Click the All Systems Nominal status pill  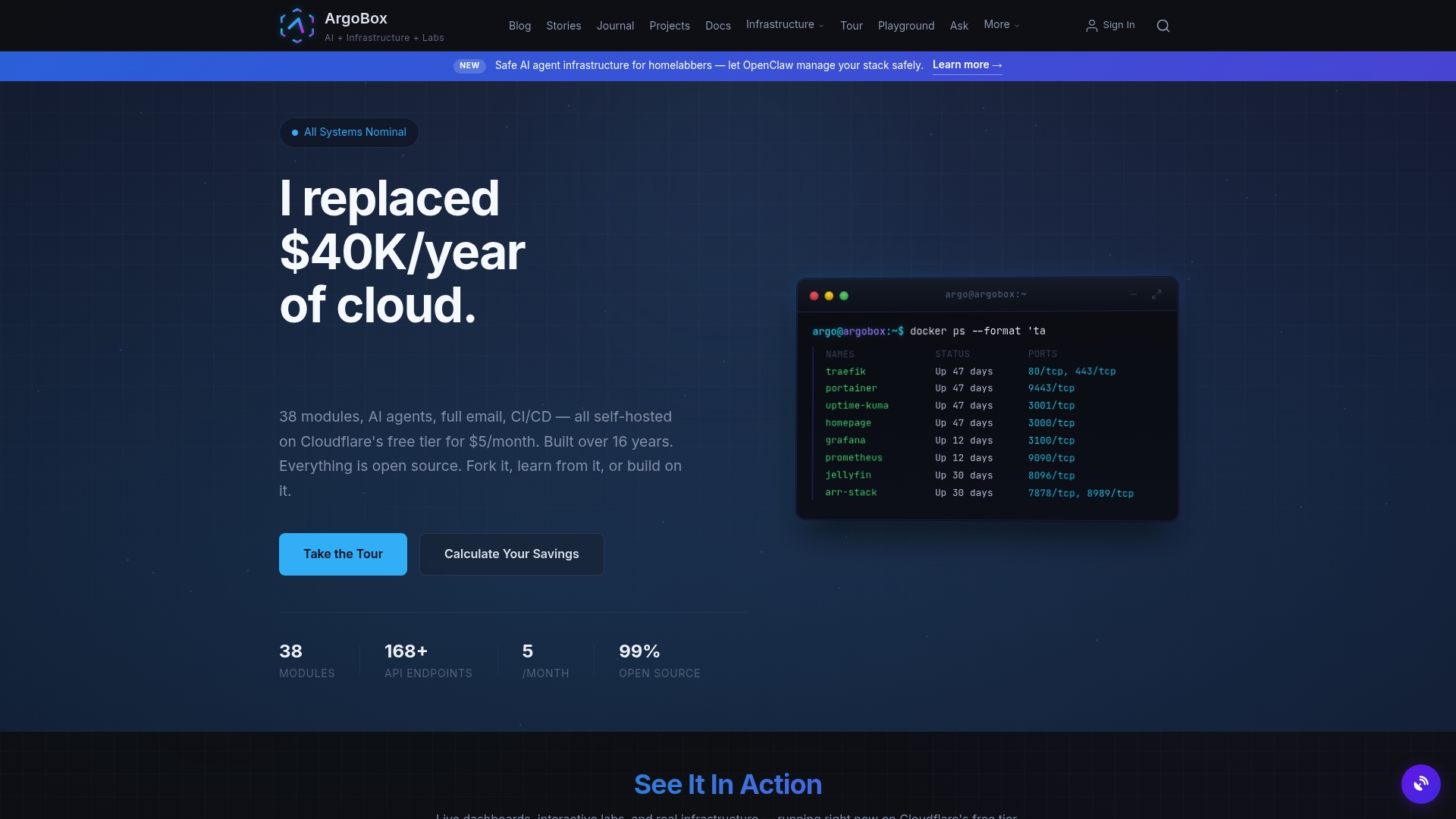pos(348,132)
